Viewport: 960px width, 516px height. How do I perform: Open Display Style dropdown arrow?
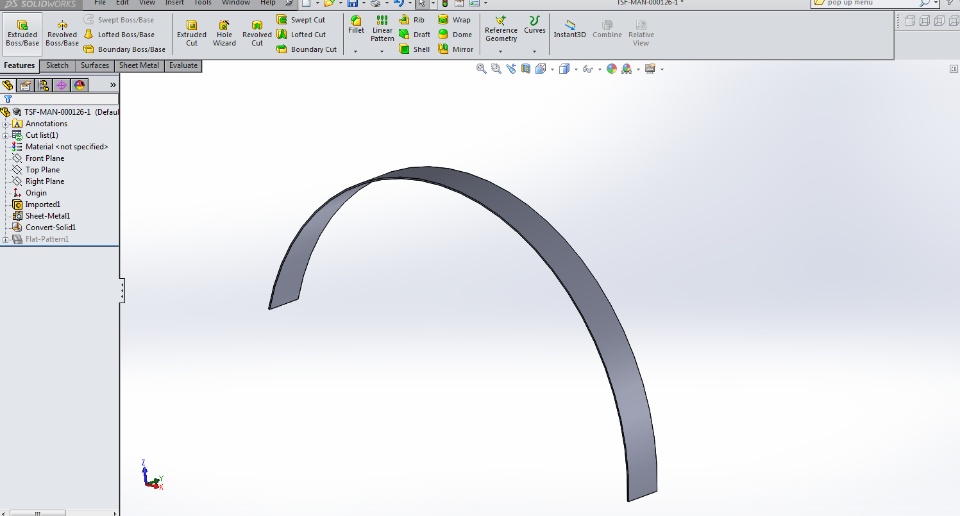576,69
